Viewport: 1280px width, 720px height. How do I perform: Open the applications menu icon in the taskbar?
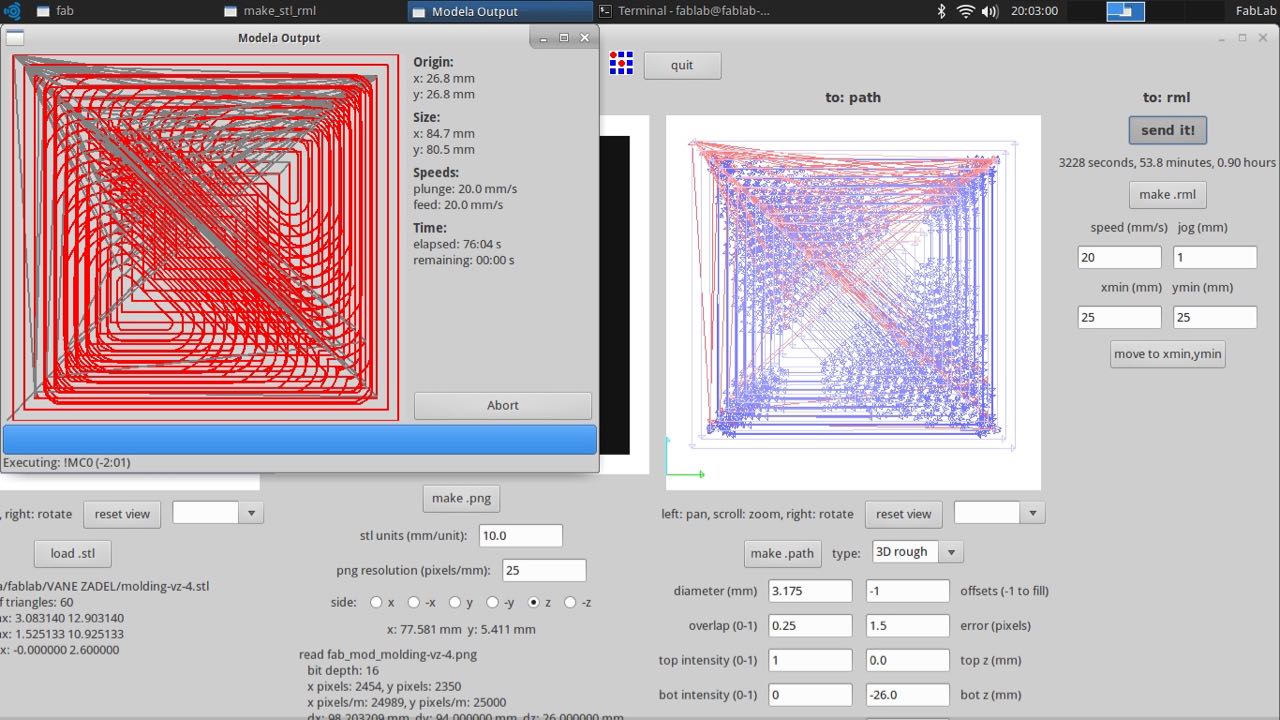coord(12,11)
